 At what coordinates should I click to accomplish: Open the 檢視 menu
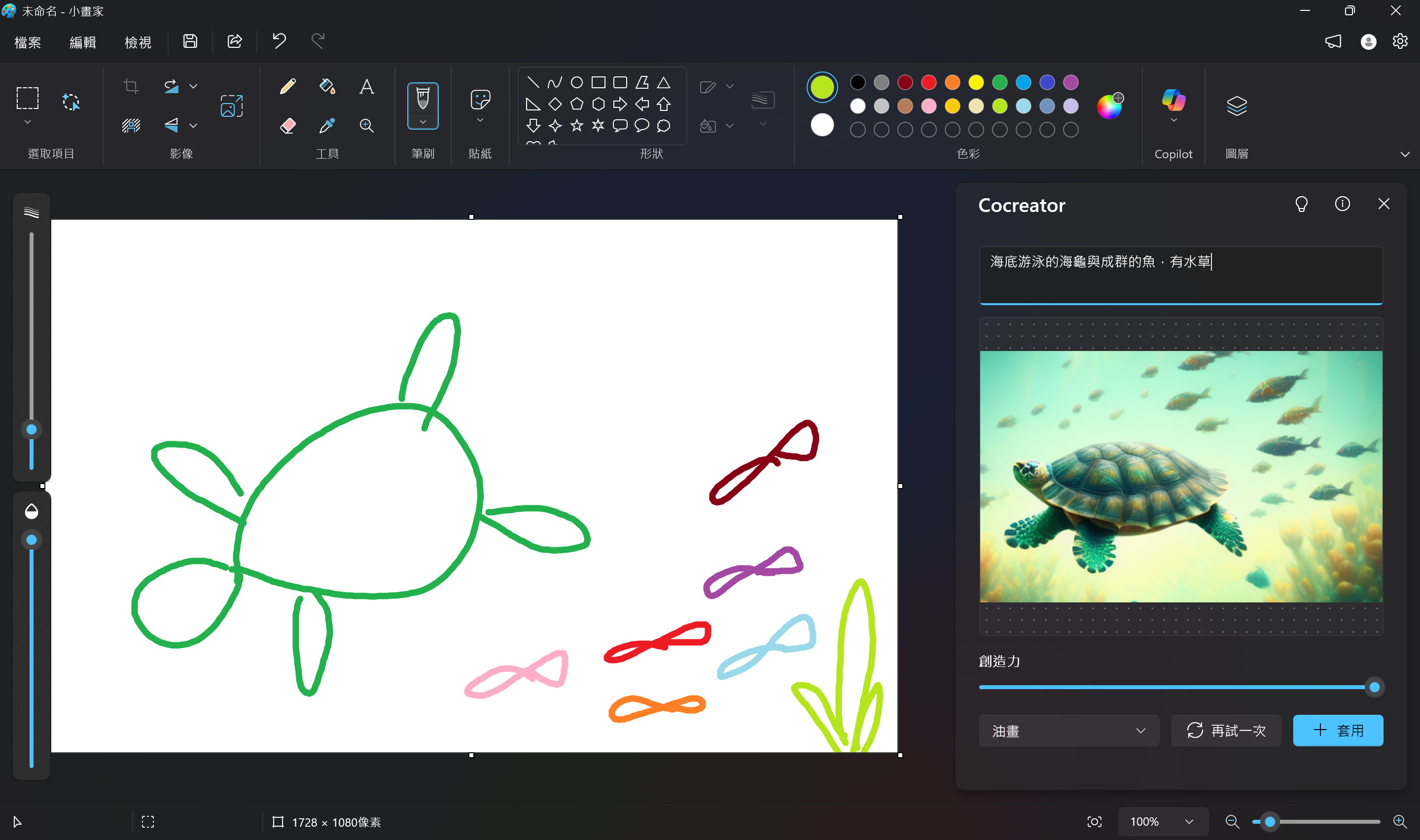tap(138, 42)
